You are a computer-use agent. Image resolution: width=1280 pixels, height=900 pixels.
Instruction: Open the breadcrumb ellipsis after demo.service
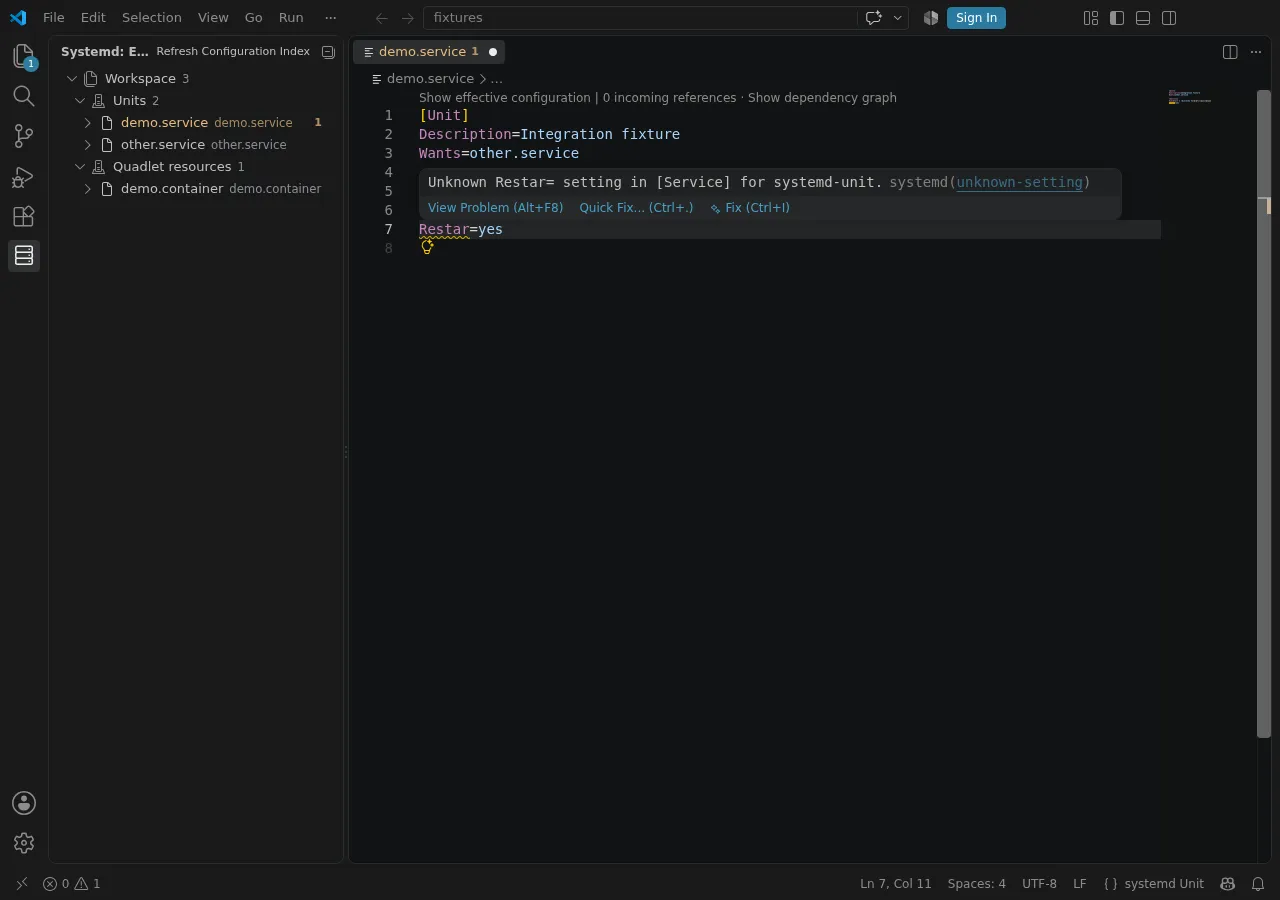click(x=497, y=78)
